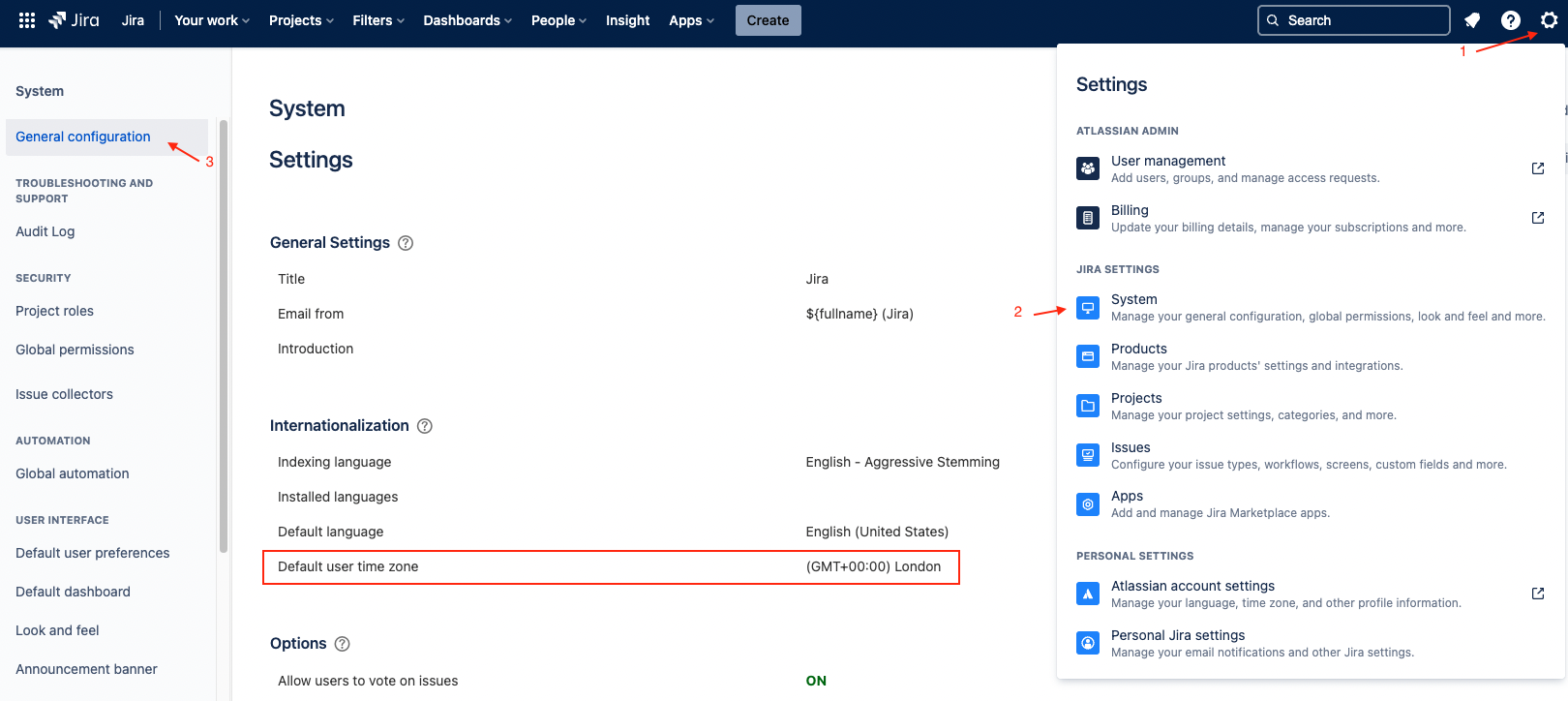Open the app switcher grid icon
Viewport: 1568px width, 701px height.
click(27, 20)
